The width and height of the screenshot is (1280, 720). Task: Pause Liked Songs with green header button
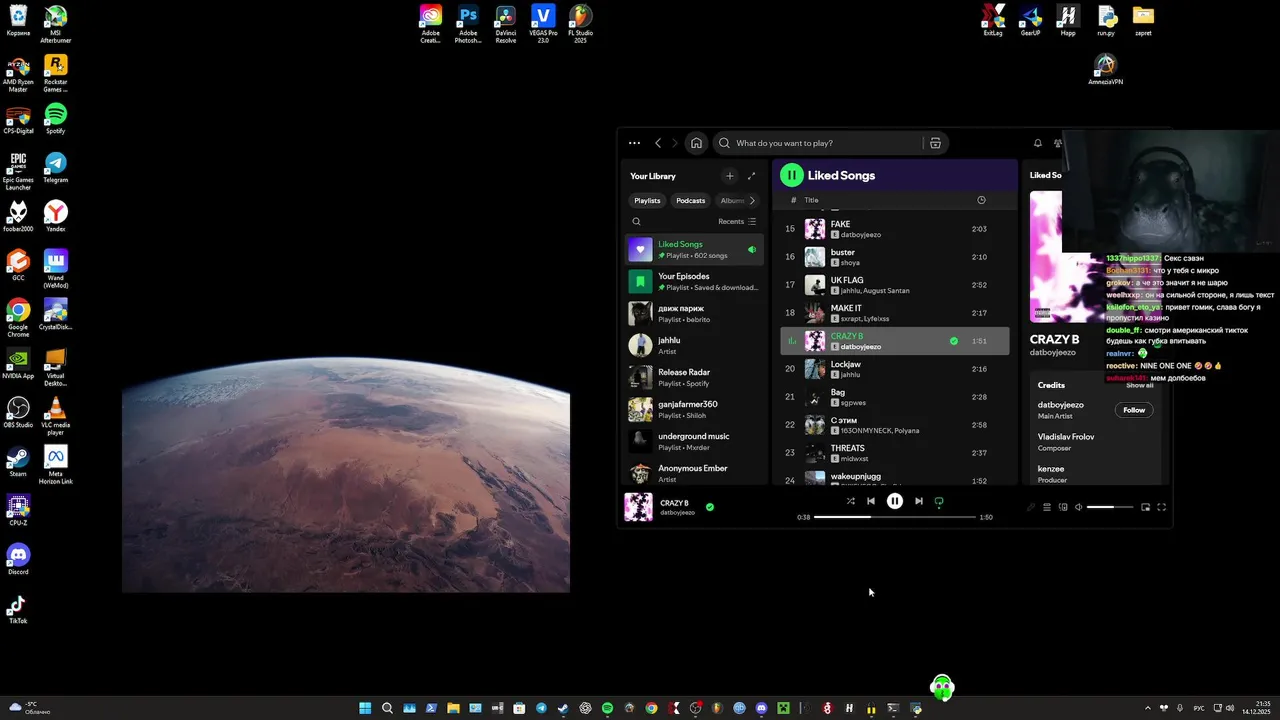coord(792,175)
